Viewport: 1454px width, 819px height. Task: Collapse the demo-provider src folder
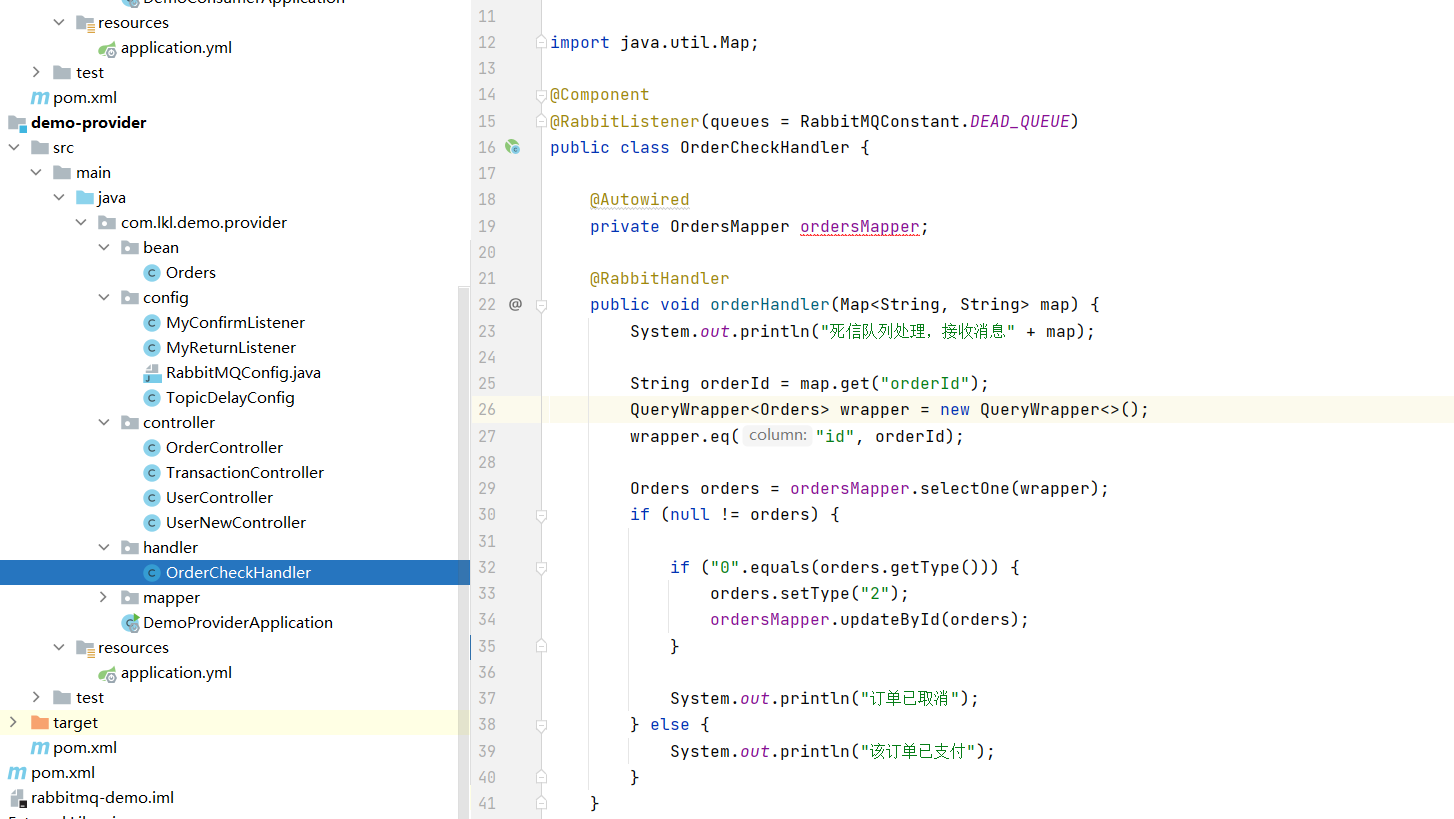pos(14,148)
